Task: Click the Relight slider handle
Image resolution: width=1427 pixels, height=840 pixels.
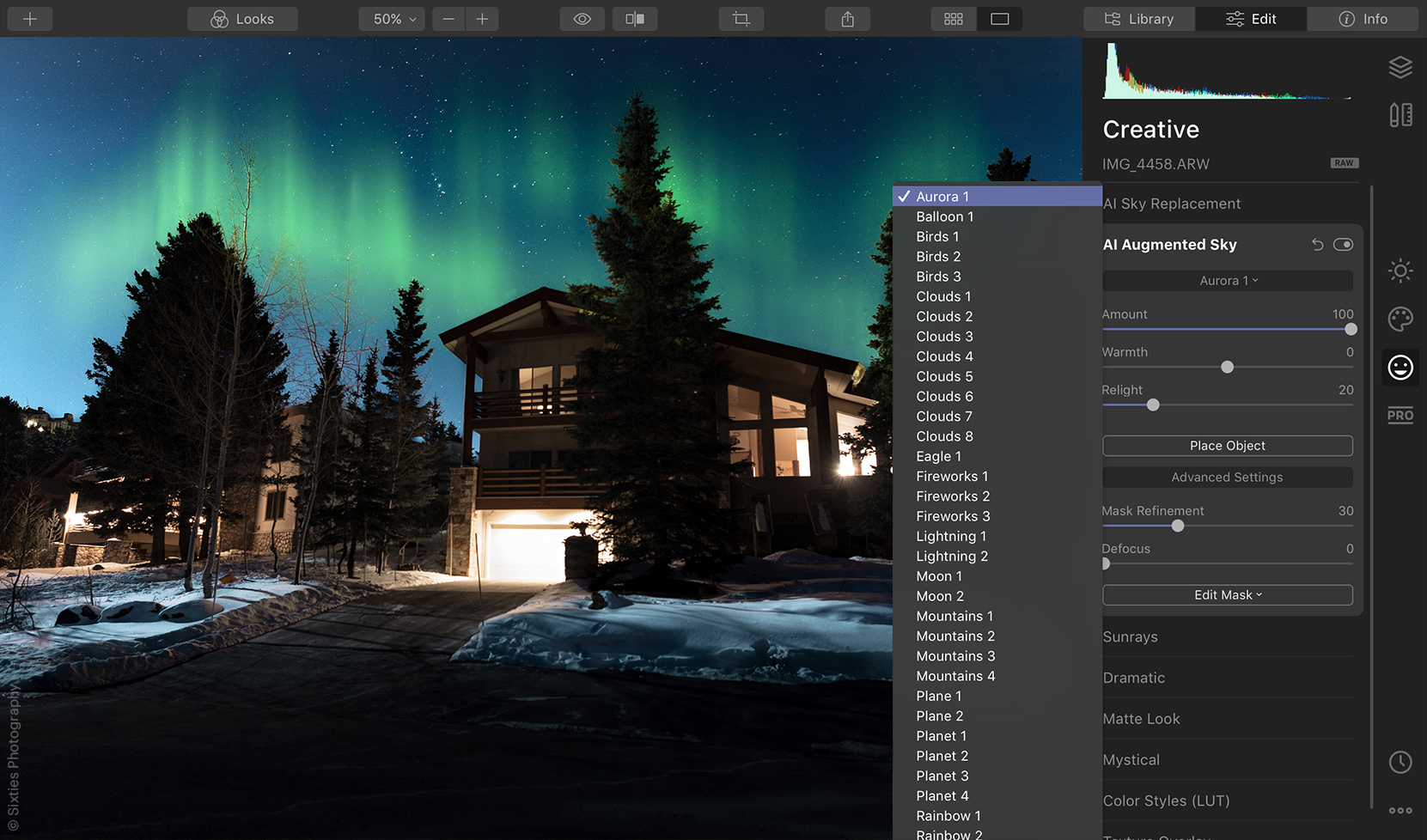Action: coord(1153,405)
